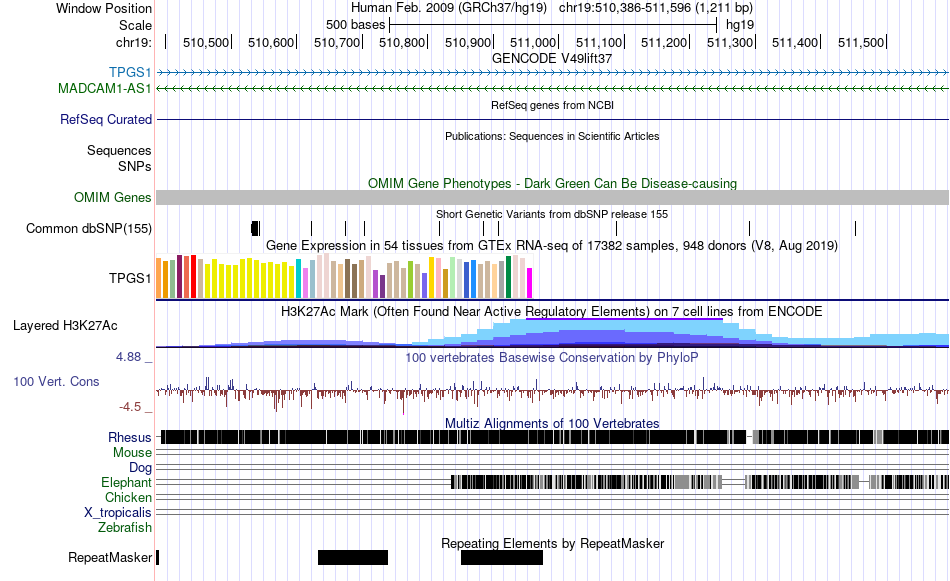Click the rightmost dbSNP variant tick

coord(855,228)
